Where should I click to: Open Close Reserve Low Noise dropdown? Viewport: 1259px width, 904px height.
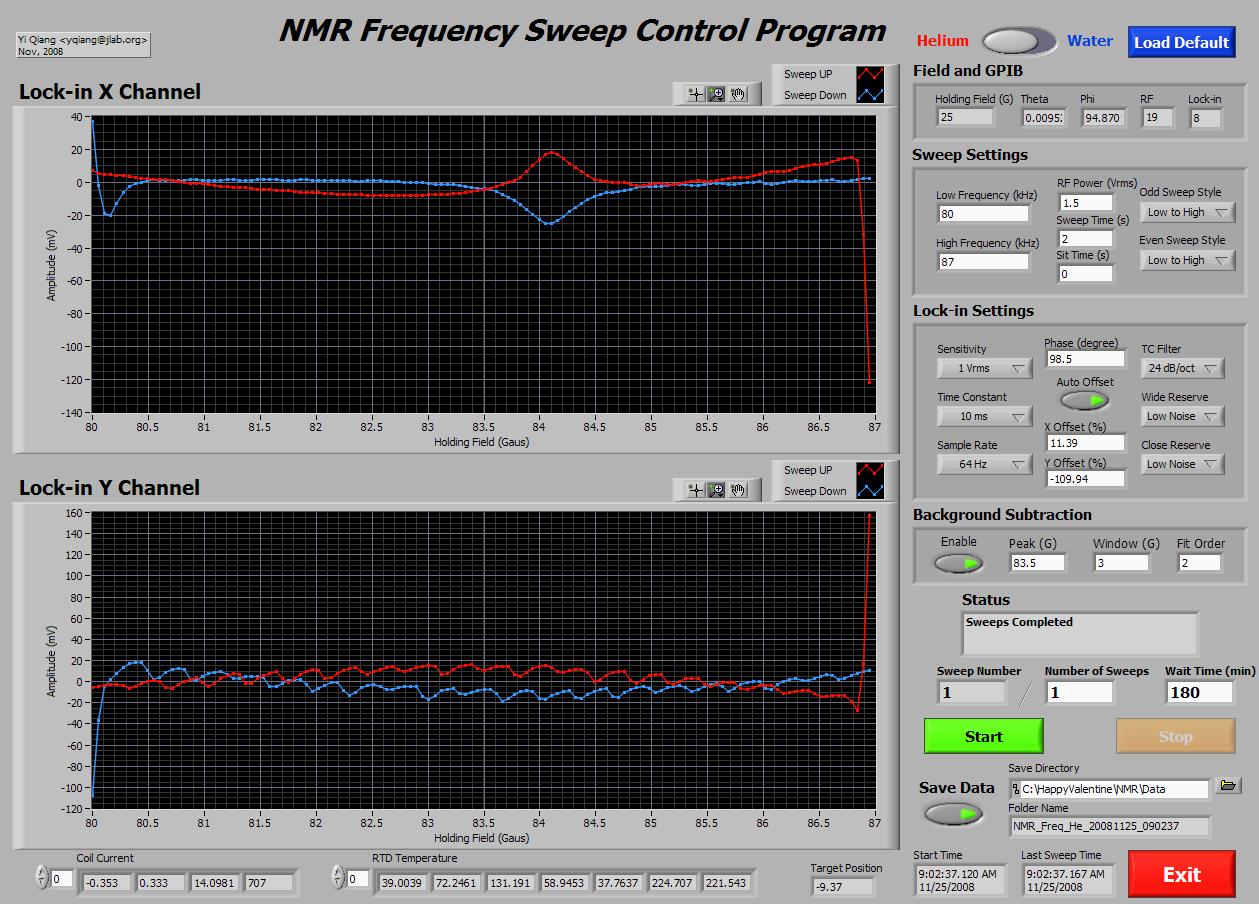click(x=1183, y=464)
